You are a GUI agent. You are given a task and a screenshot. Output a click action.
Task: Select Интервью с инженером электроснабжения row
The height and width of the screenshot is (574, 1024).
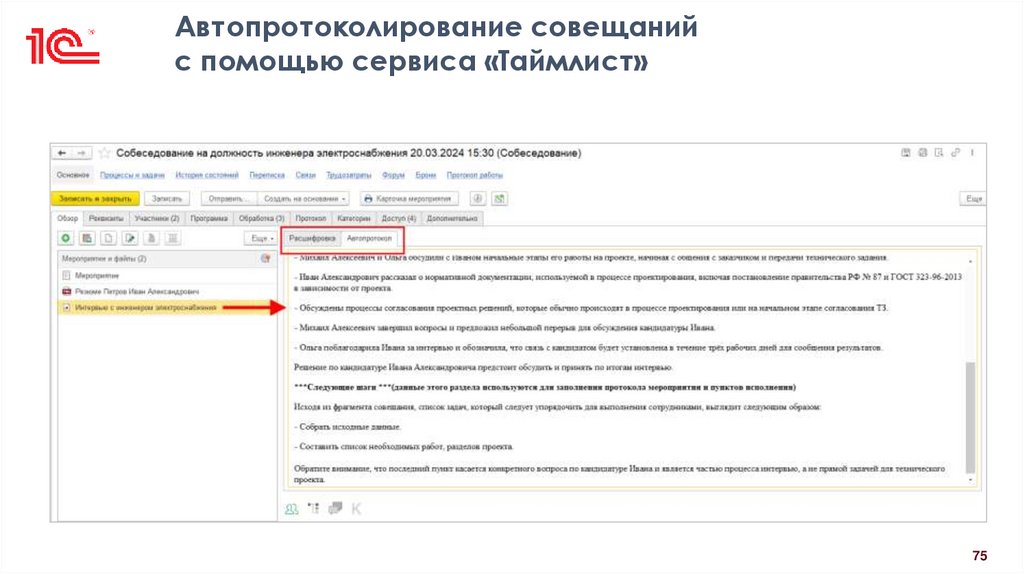pyautogui.click(x=167, y=307)
